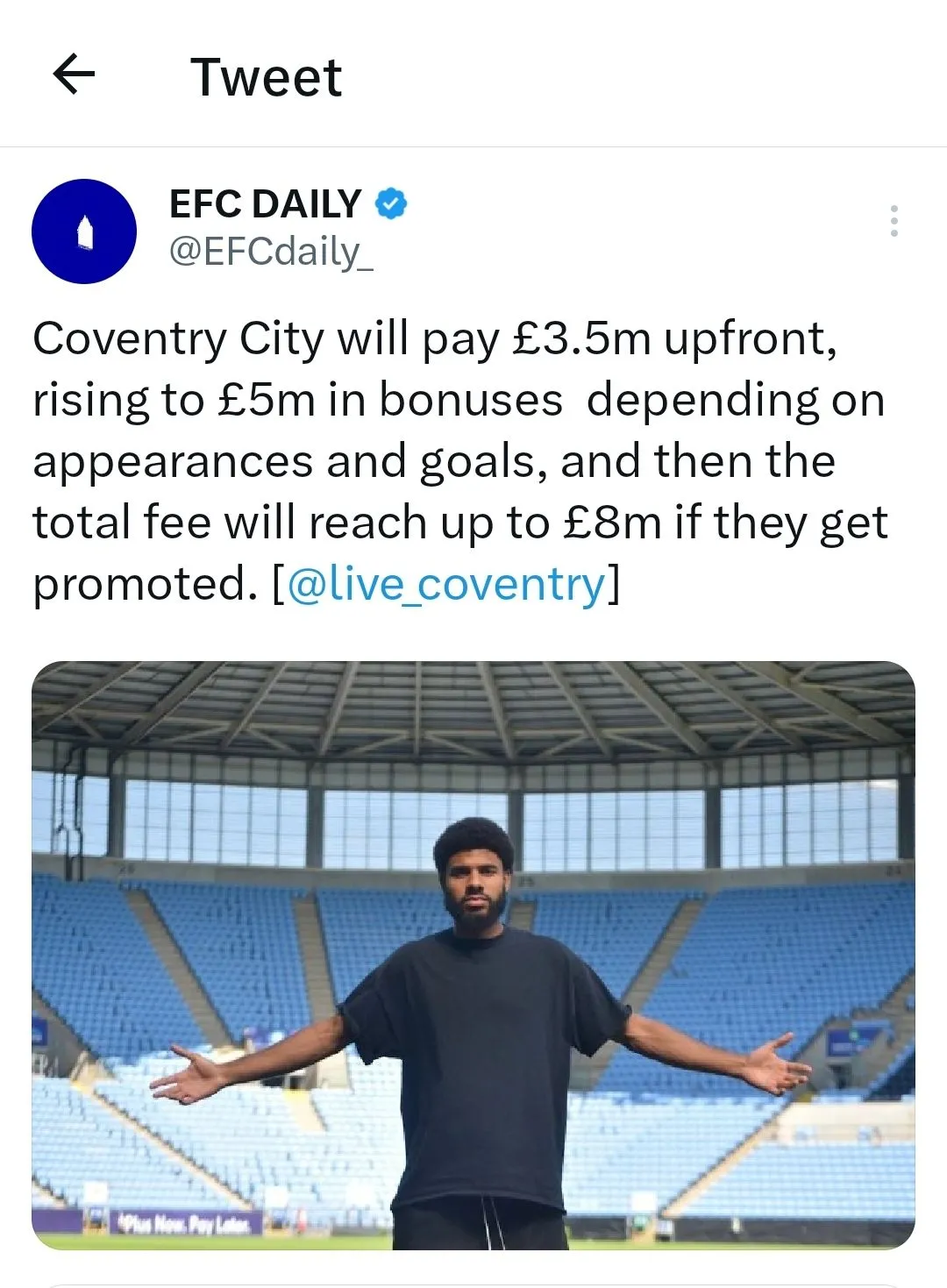Open the three-dot more options menu
Viewport: 947px width, 1288px height.
(894, 221)
